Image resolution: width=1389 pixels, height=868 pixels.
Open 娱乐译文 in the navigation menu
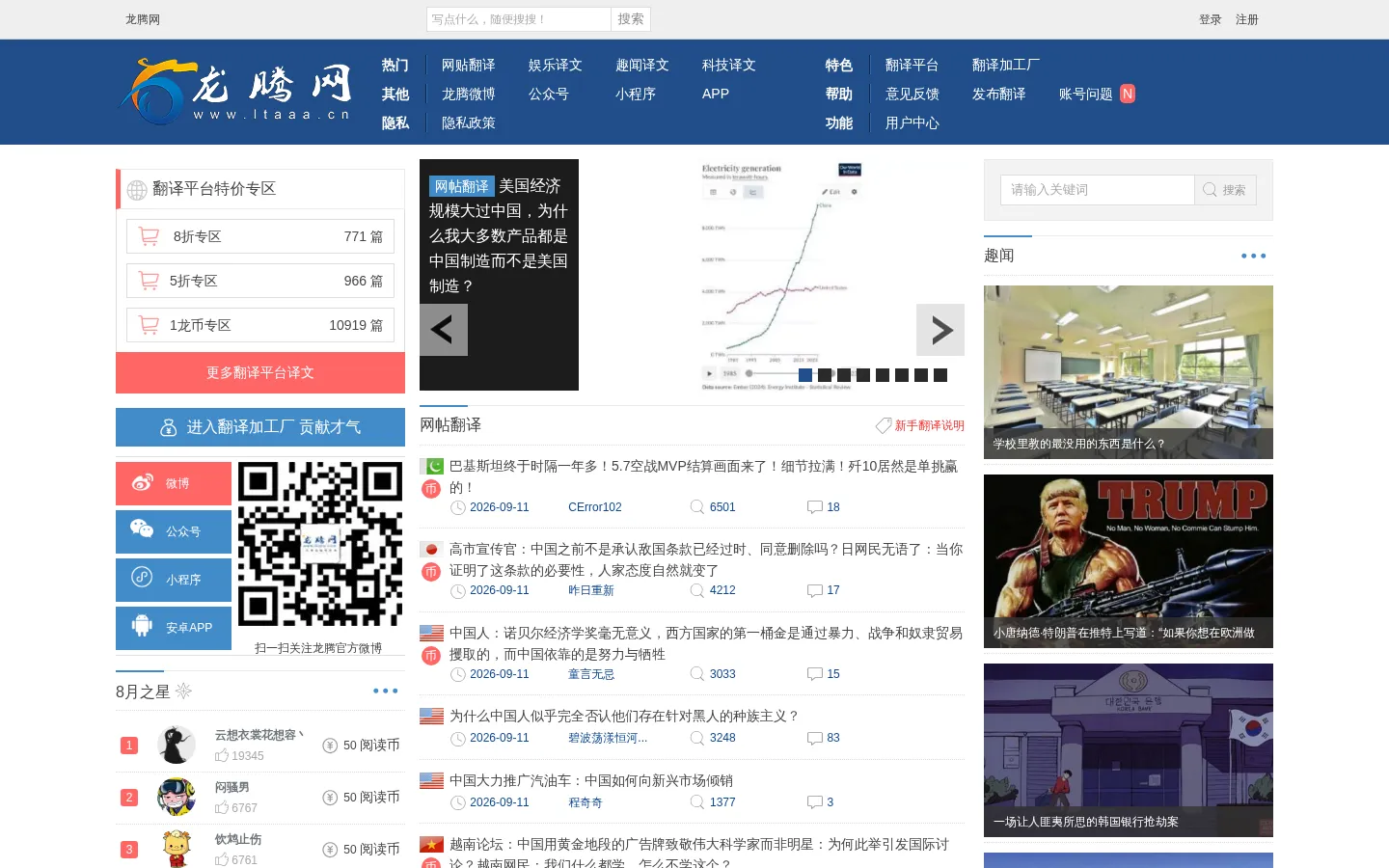(x=555, y=65)
